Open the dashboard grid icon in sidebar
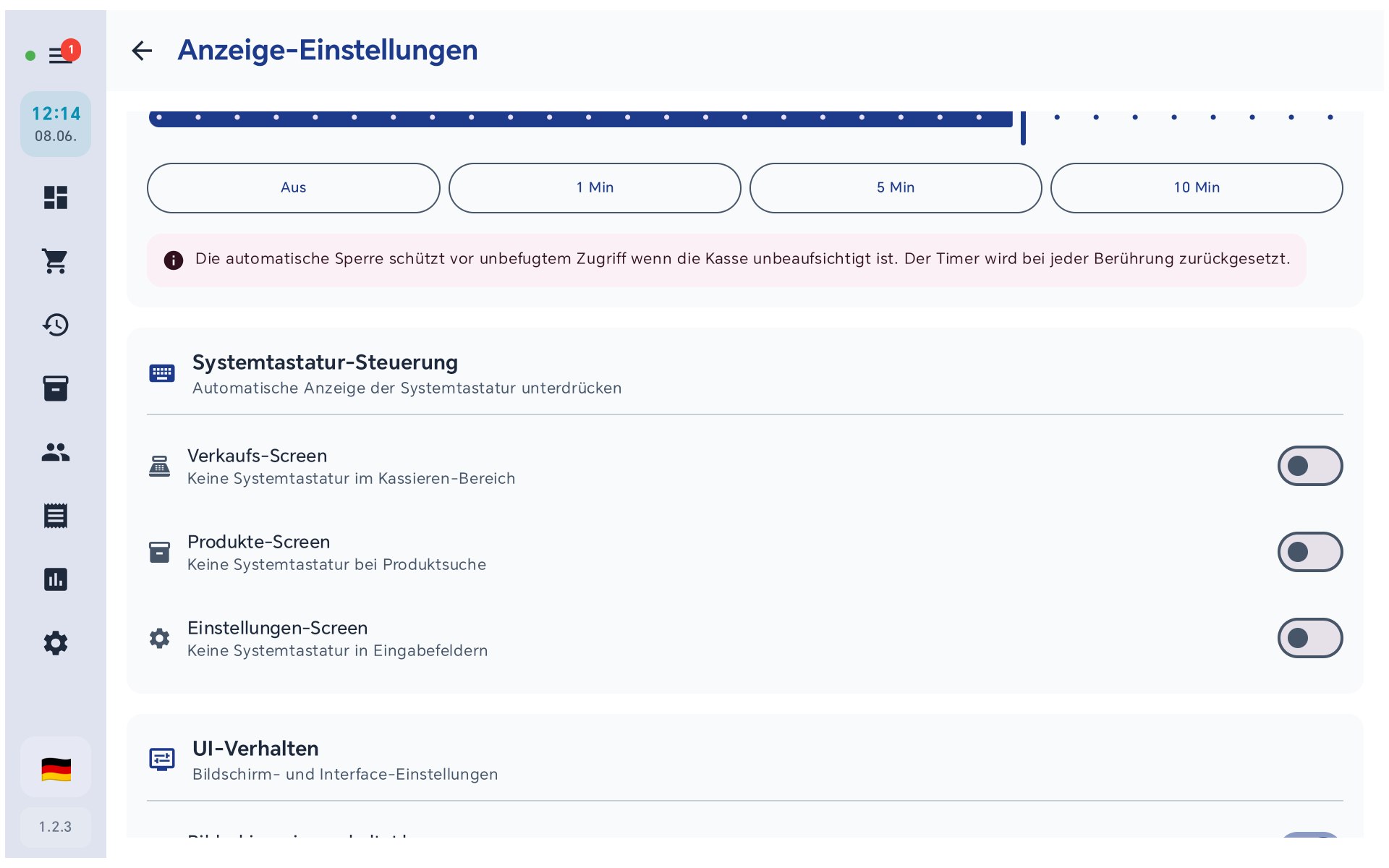 pos(56,197)
